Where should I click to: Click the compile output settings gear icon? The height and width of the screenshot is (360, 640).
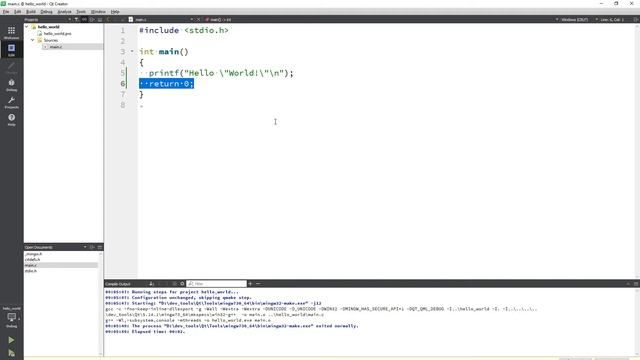[x=182, y=284]
